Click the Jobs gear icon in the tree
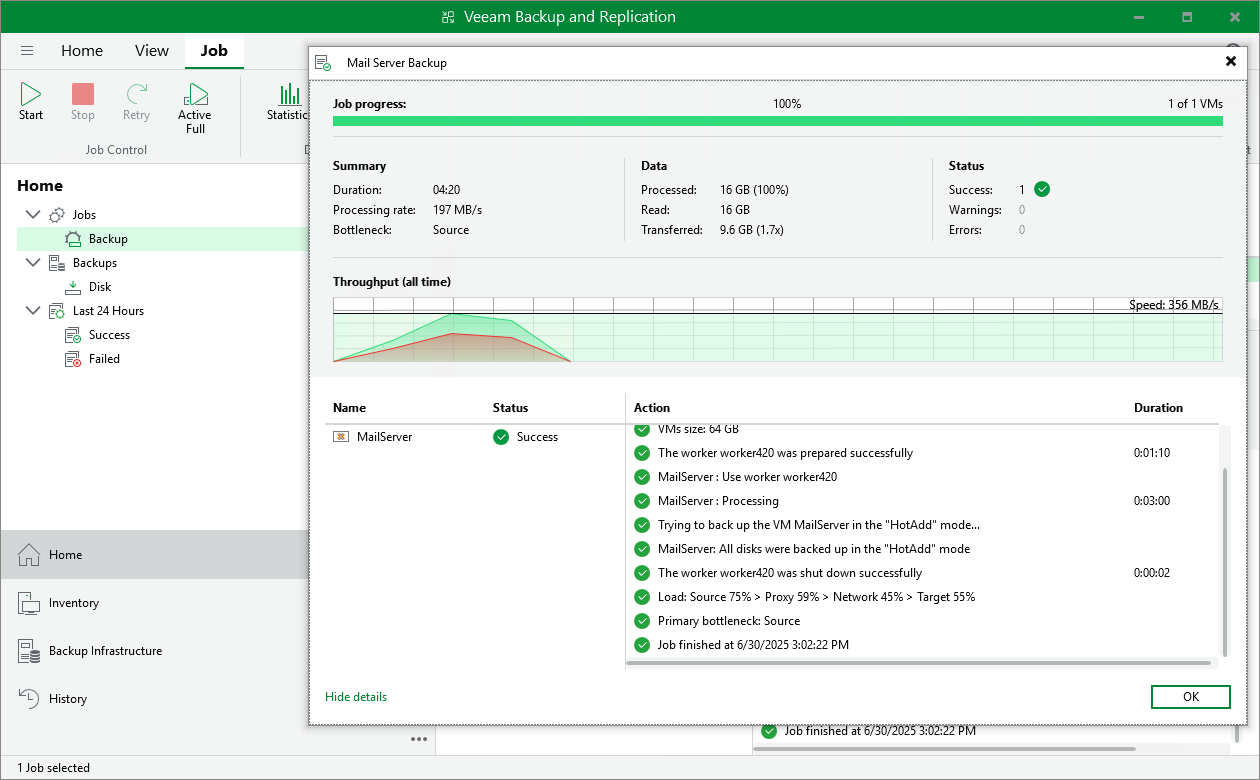The width and height of the screenshot is (1260, 780). coord(58,215)
